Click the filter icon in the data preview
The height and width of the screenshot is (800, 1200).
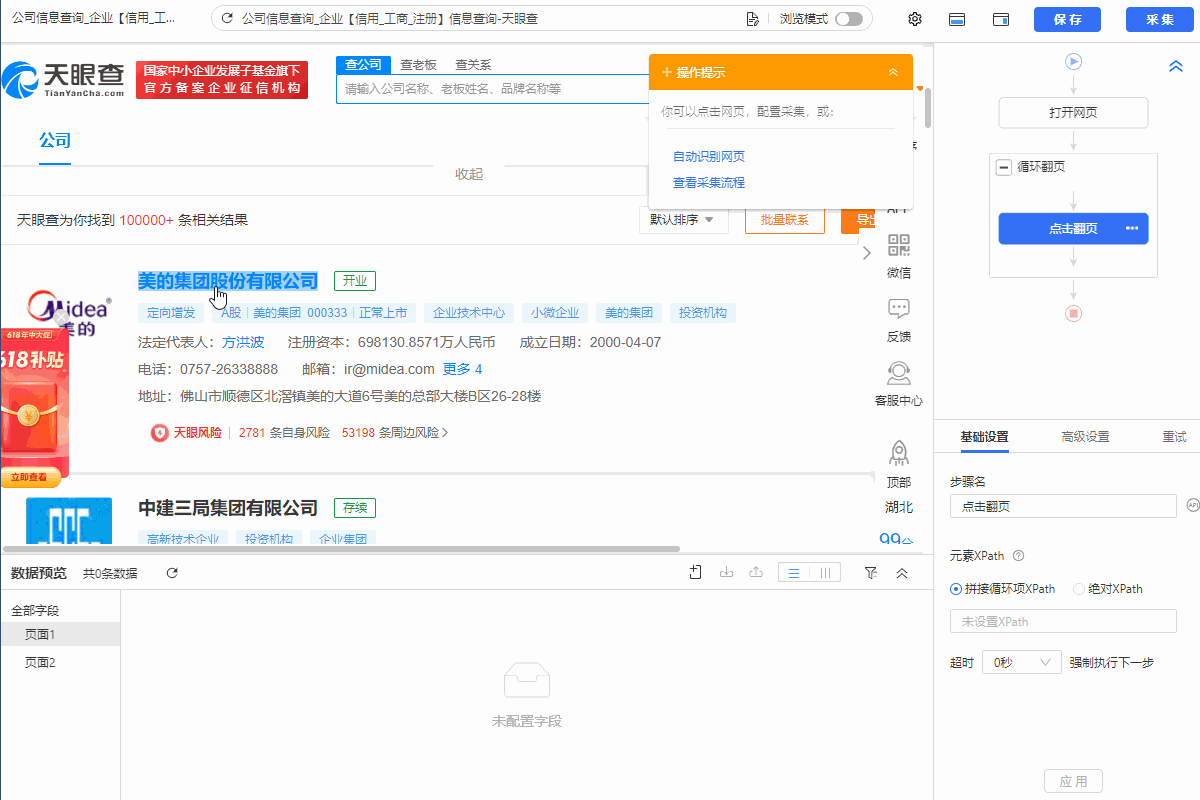[871, 572]
